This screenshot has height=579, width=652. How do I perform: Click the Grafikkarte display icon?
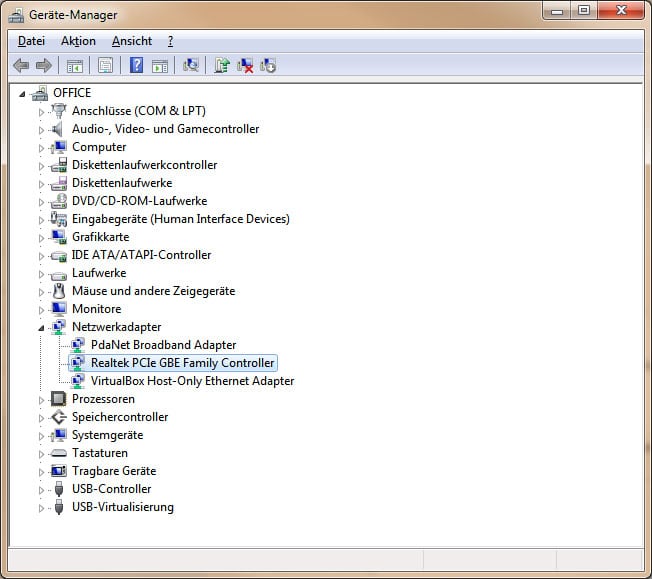[59, 237]
